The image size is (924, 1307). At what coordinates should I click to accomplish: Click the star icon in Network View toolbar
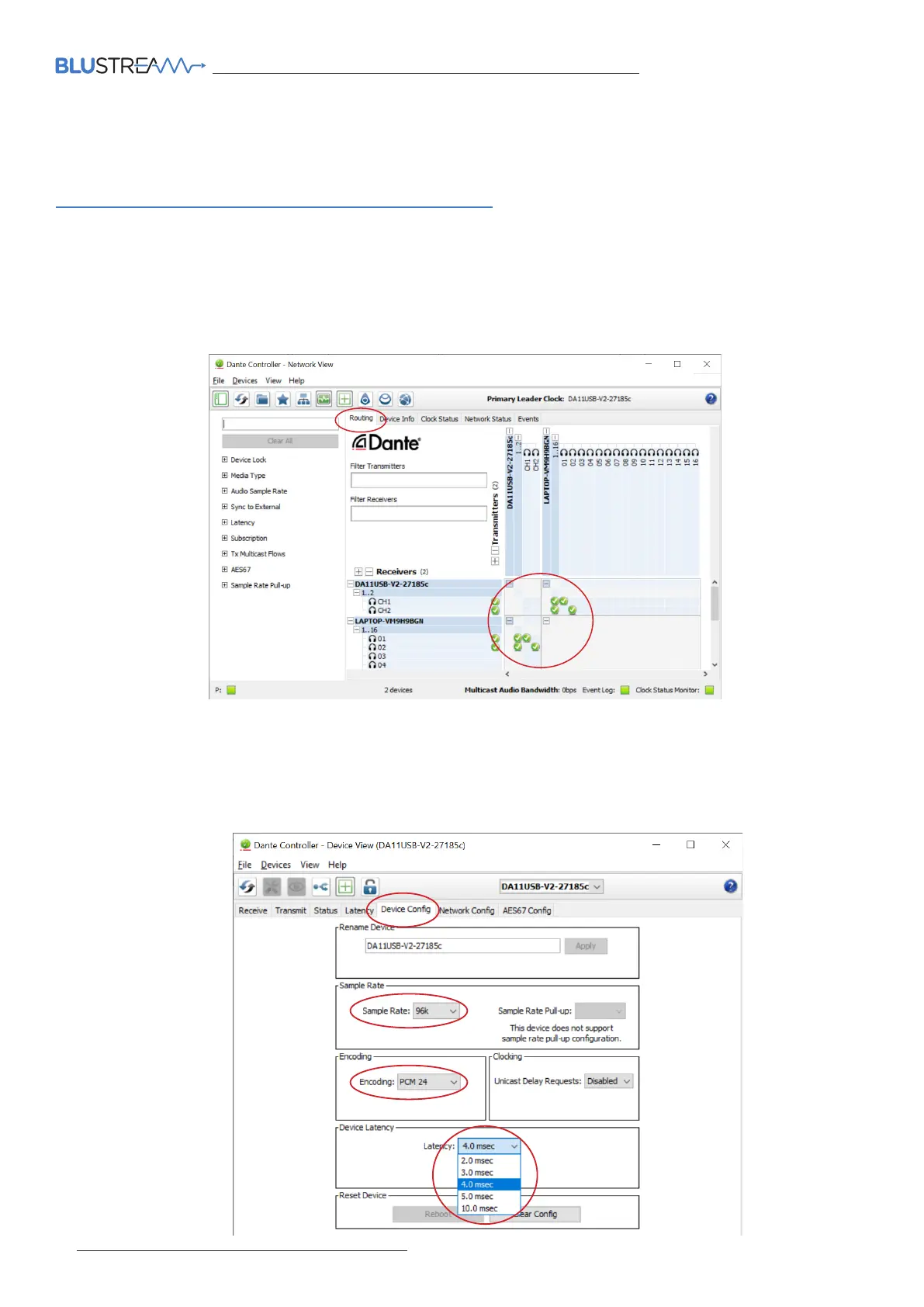pyautogui.click(x=283, y=400)
